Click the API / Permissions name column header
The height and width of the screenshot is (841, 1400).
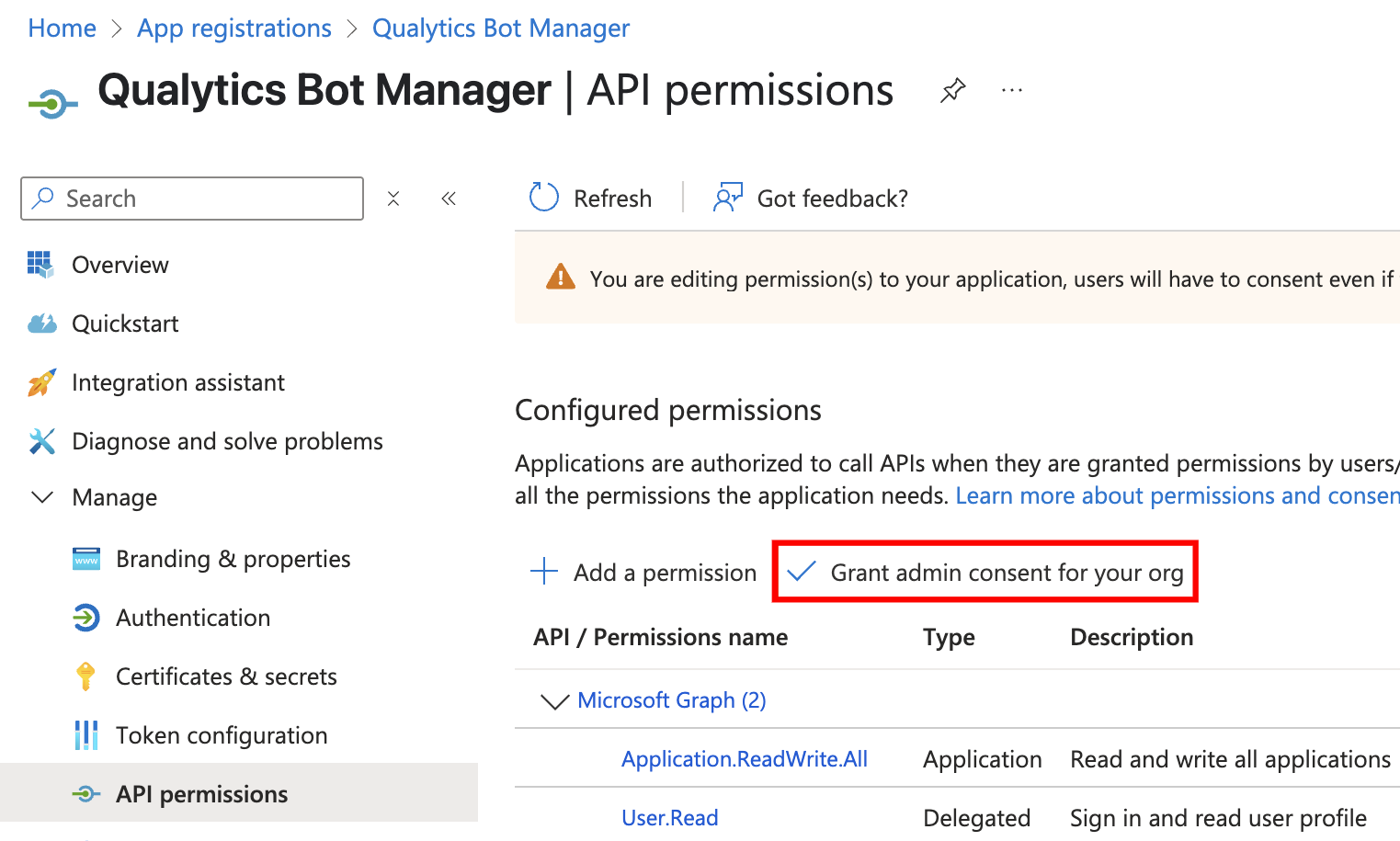[660, 637]
